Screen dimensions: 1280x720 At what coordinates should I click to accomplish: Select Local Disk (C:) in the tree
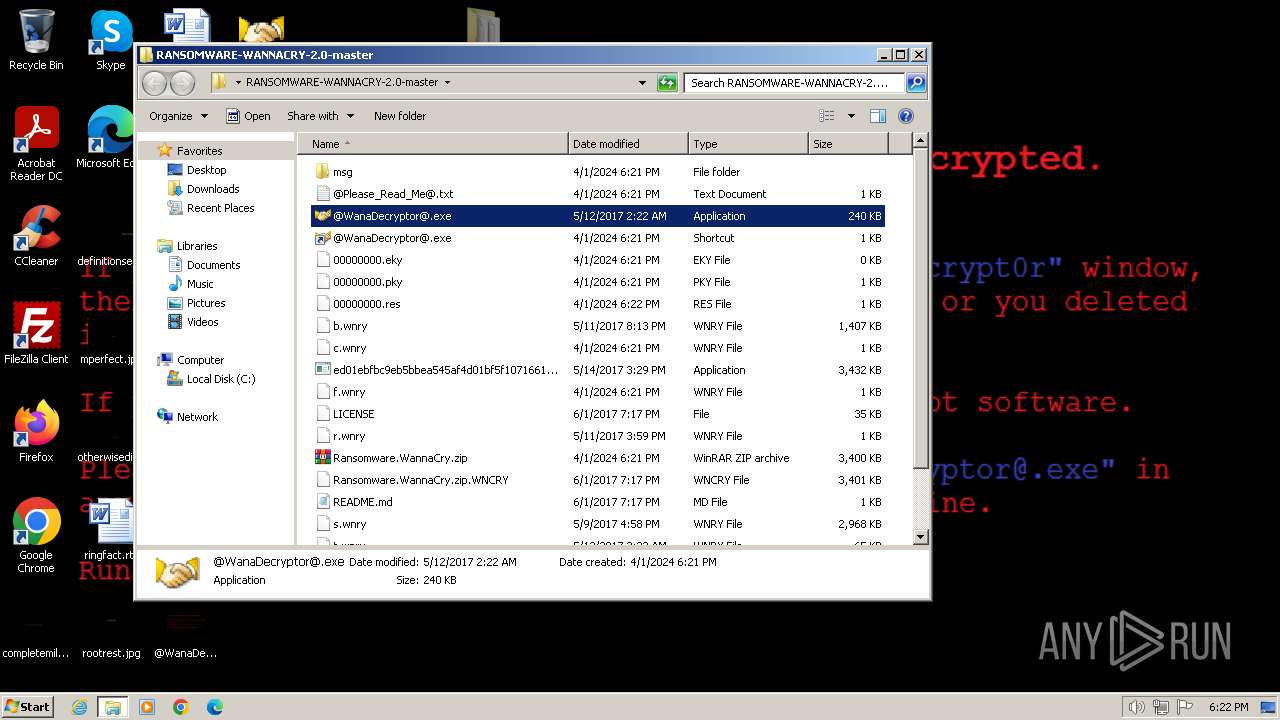coord(220,379)
